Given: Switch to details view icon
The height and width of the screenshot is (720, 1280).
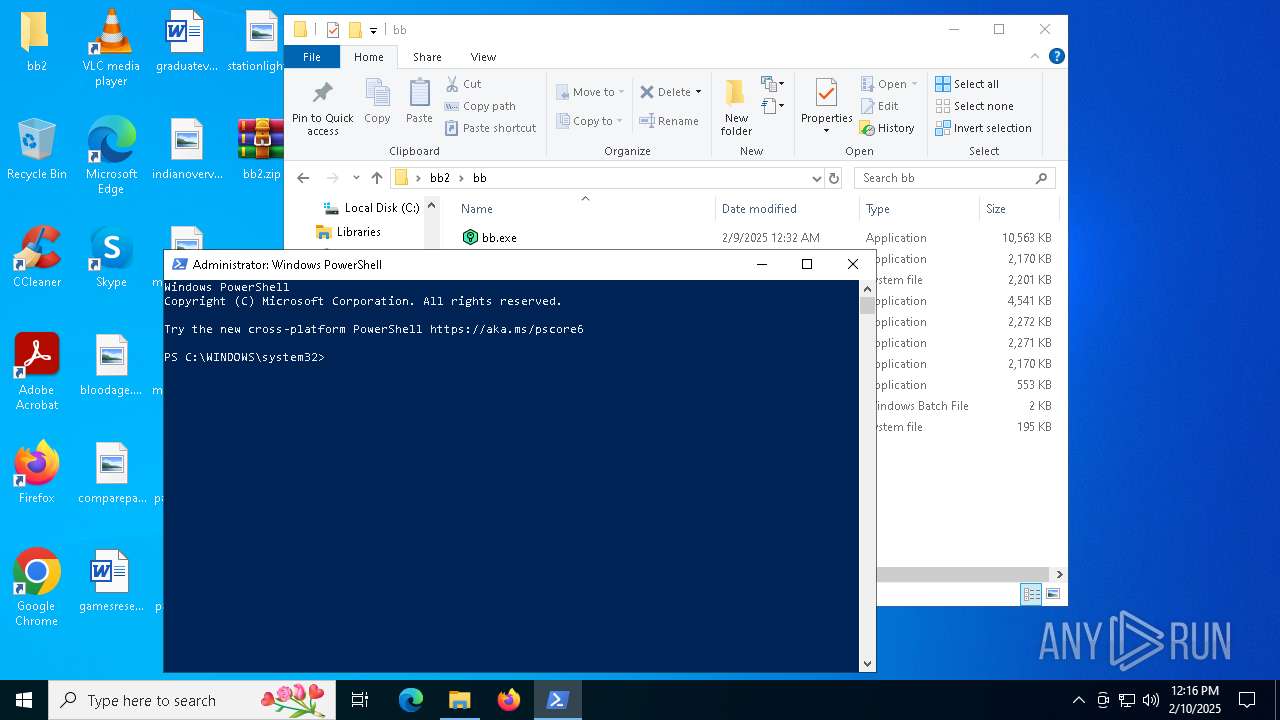Looking at the screenshot, I should (1031, 594).
